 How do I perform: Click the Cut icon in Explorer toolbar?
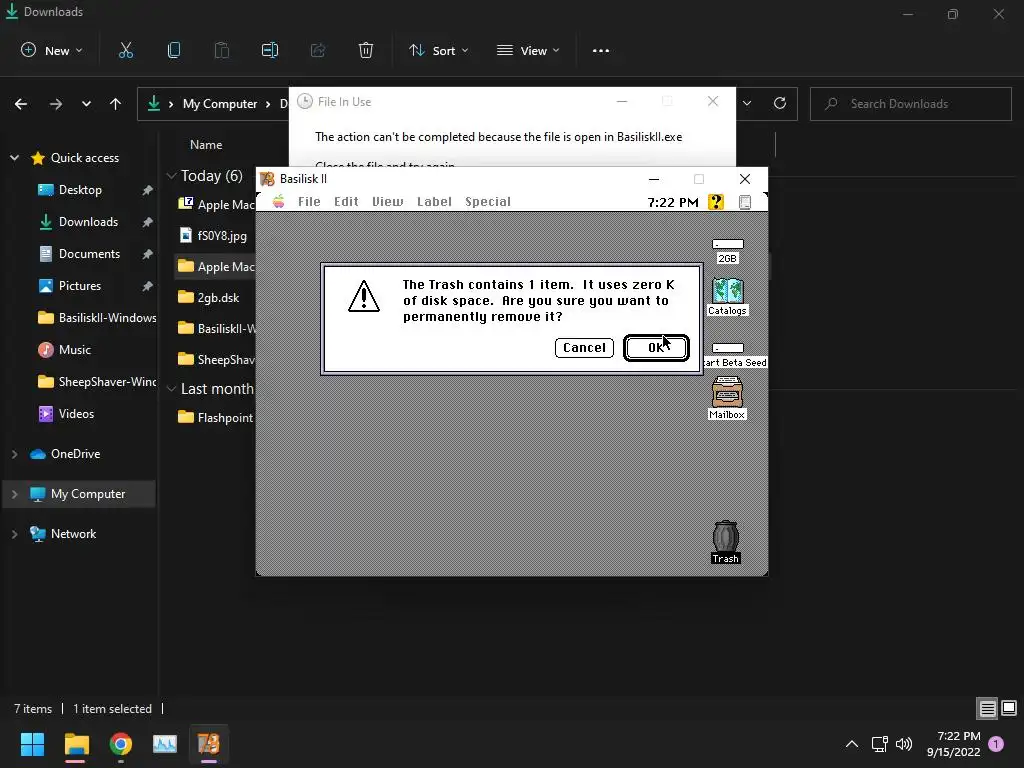click(x=126, y=50)
